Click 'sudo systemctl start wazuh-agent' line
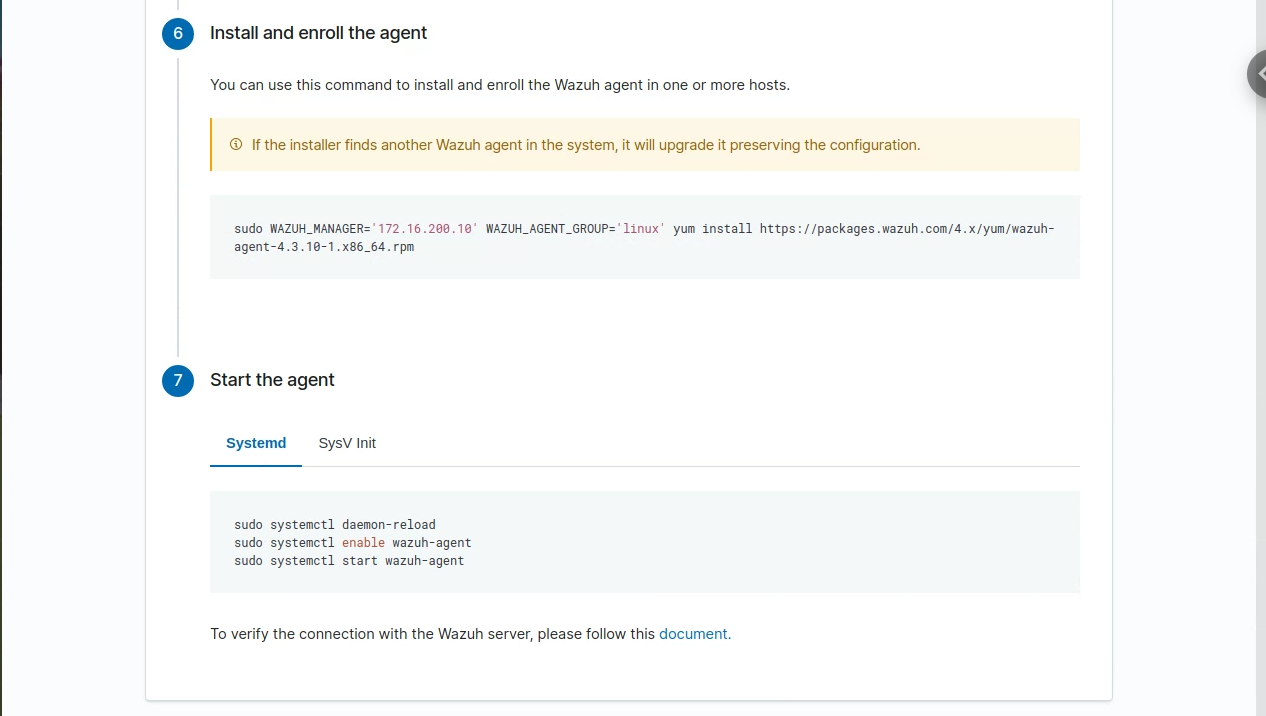This screenshot has height=716, width=1266. [x=349, y=561]
